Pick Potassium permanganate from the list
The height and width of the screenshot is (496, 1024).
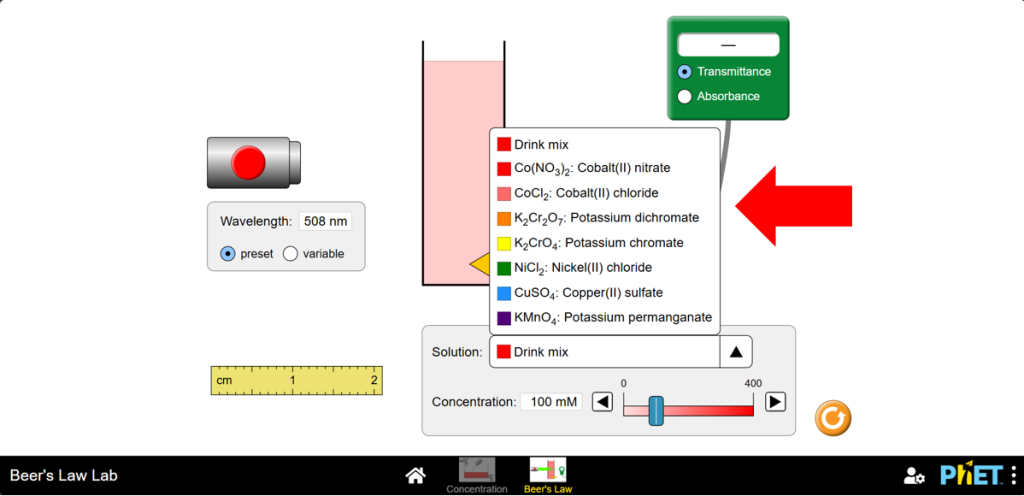click(605, 318)
